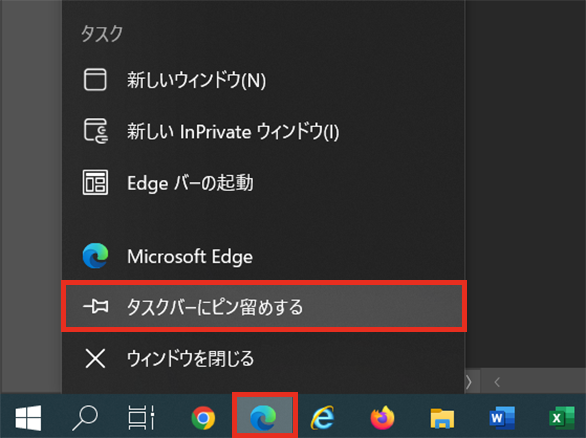
Task: Click タスクバーにピン留めする
Action: point(263,306)
